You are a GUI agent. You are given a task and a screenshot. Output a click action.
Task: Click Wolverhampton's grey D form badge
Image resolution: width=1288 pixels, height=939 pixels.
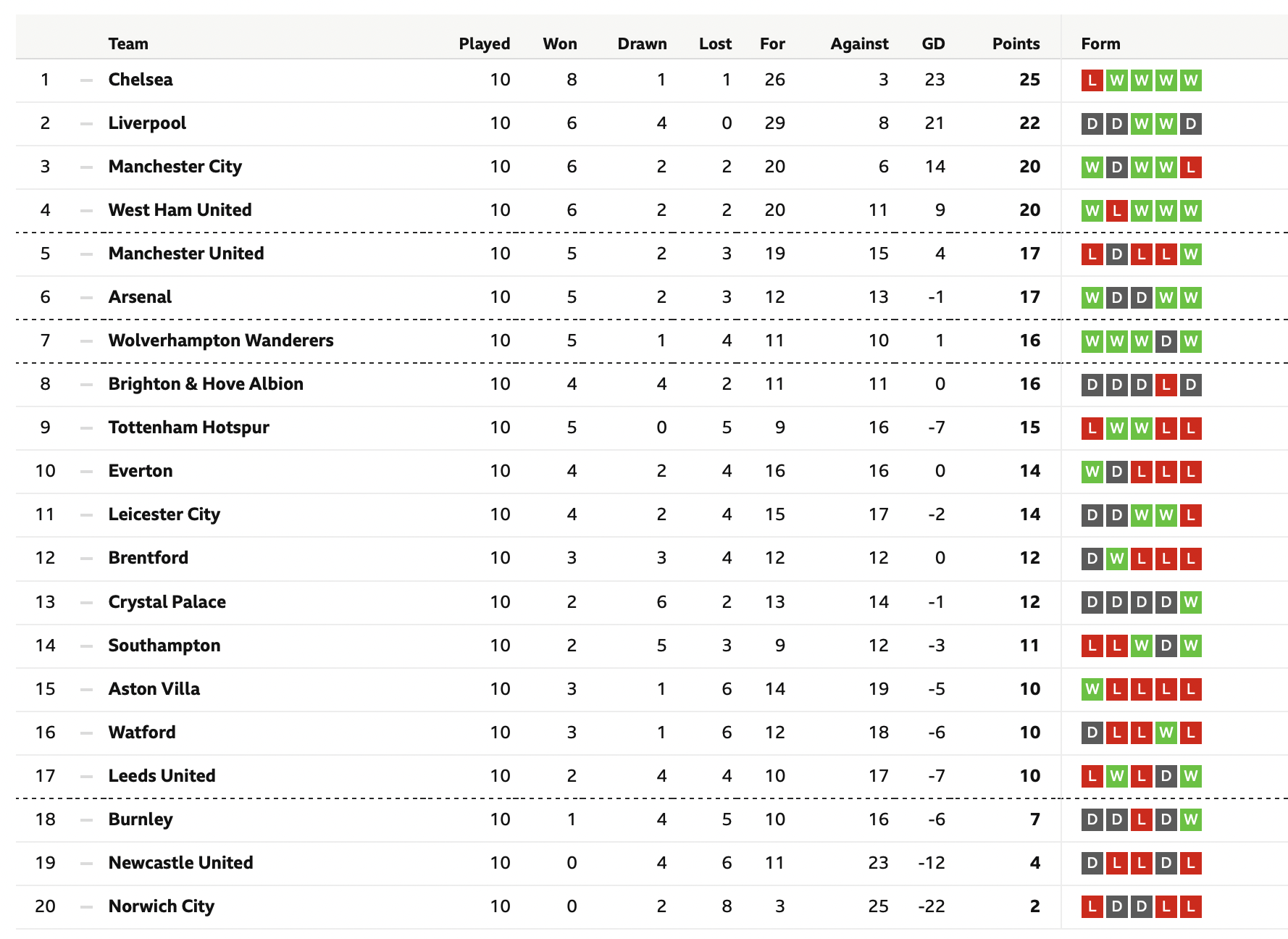(x=1166, y=341)
